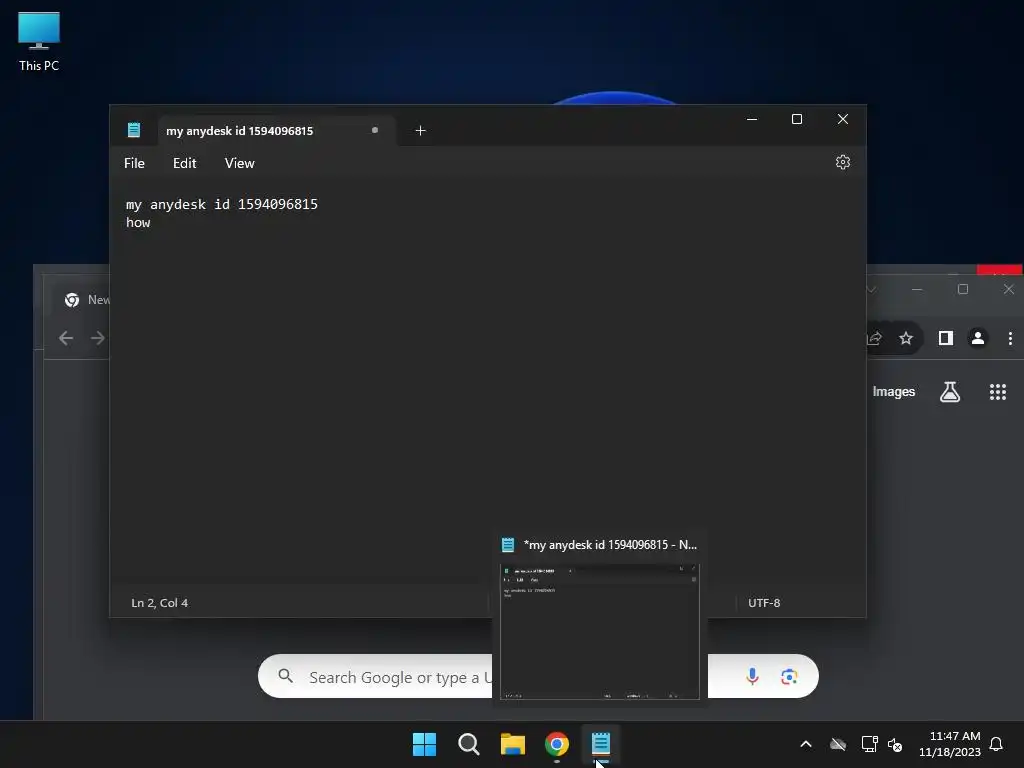Click the magnifier icon in Google search box
The width and height of the screenshot is (1024, 768).
pos(285,676)
